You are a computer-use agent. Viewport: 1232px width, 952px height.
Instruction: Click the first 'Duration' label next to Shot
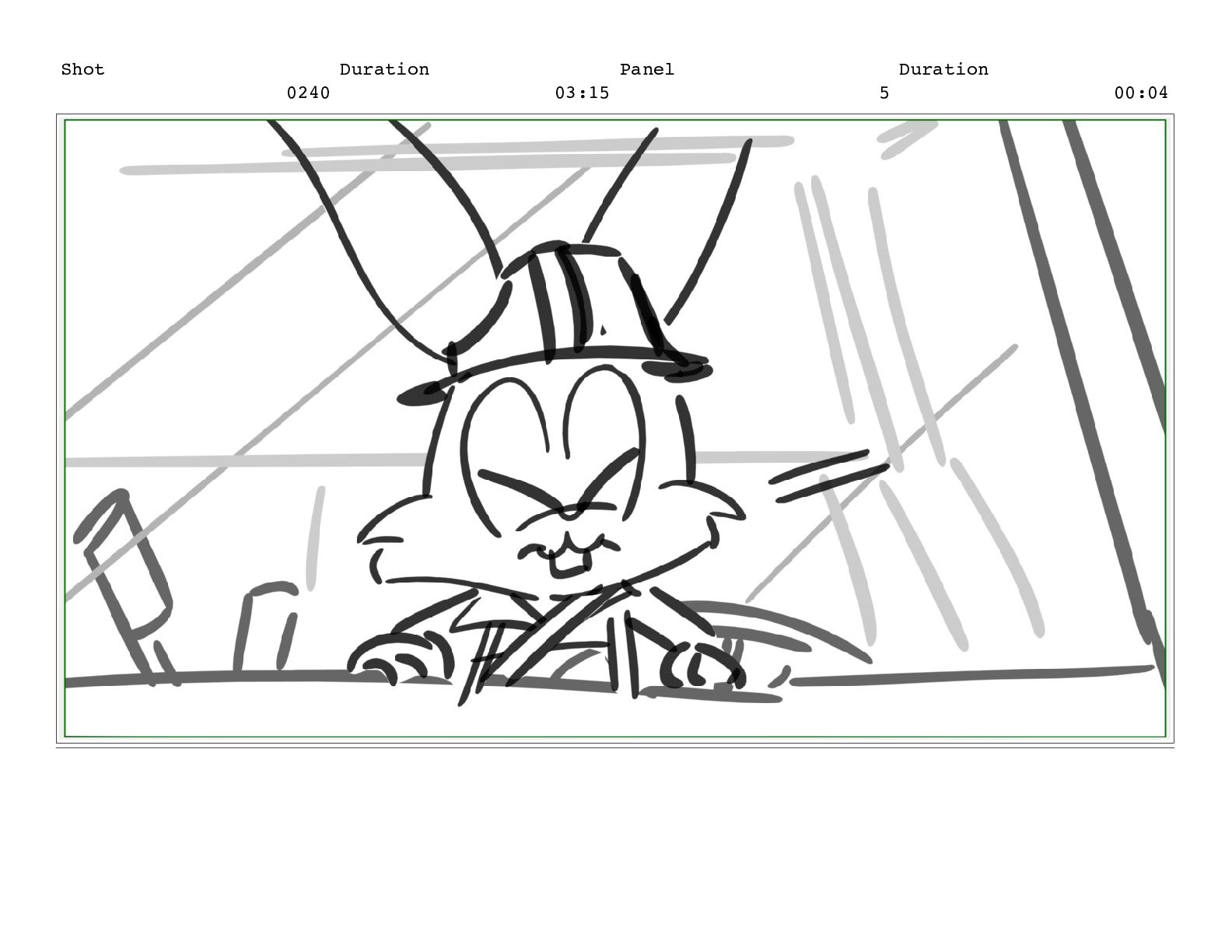384,69
